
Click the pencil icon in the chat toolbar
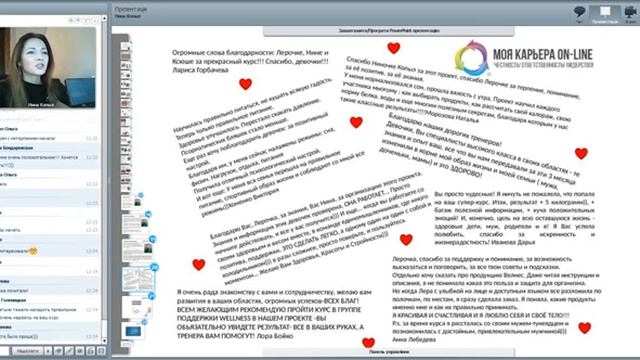pos(69,351)
